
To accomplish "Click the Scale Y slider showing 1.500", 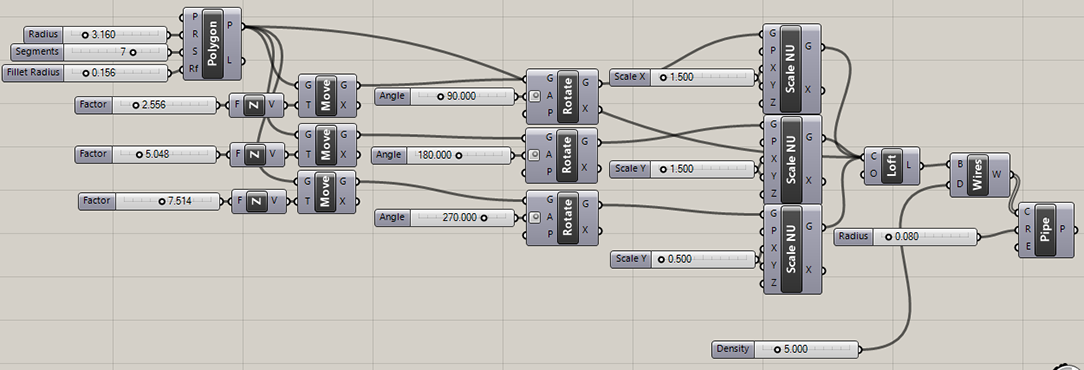I will coord(683,169).
